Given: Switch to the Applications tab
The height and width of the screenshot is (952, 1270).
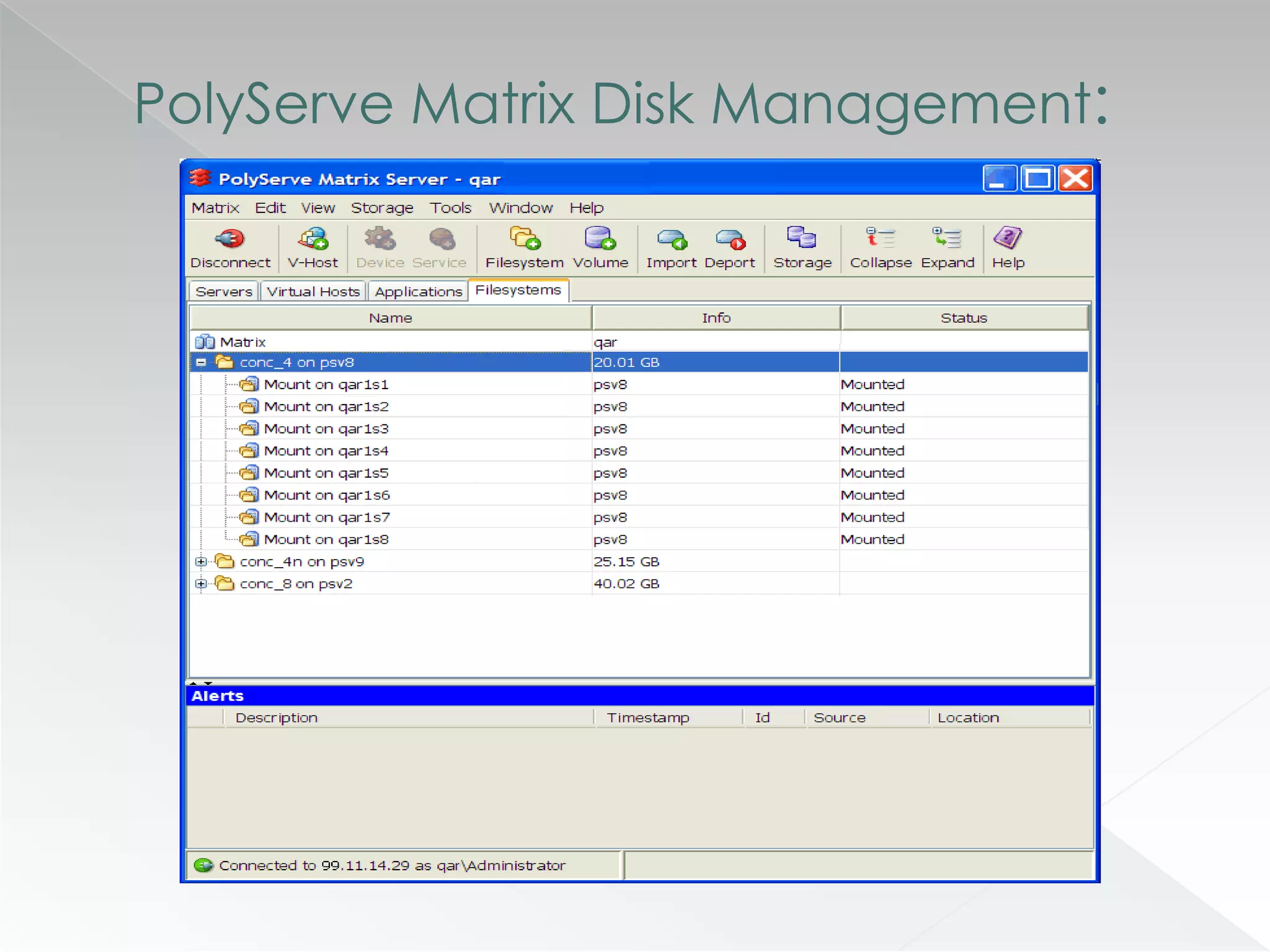Looking at the screenshot, I should [x=419, y=291].
